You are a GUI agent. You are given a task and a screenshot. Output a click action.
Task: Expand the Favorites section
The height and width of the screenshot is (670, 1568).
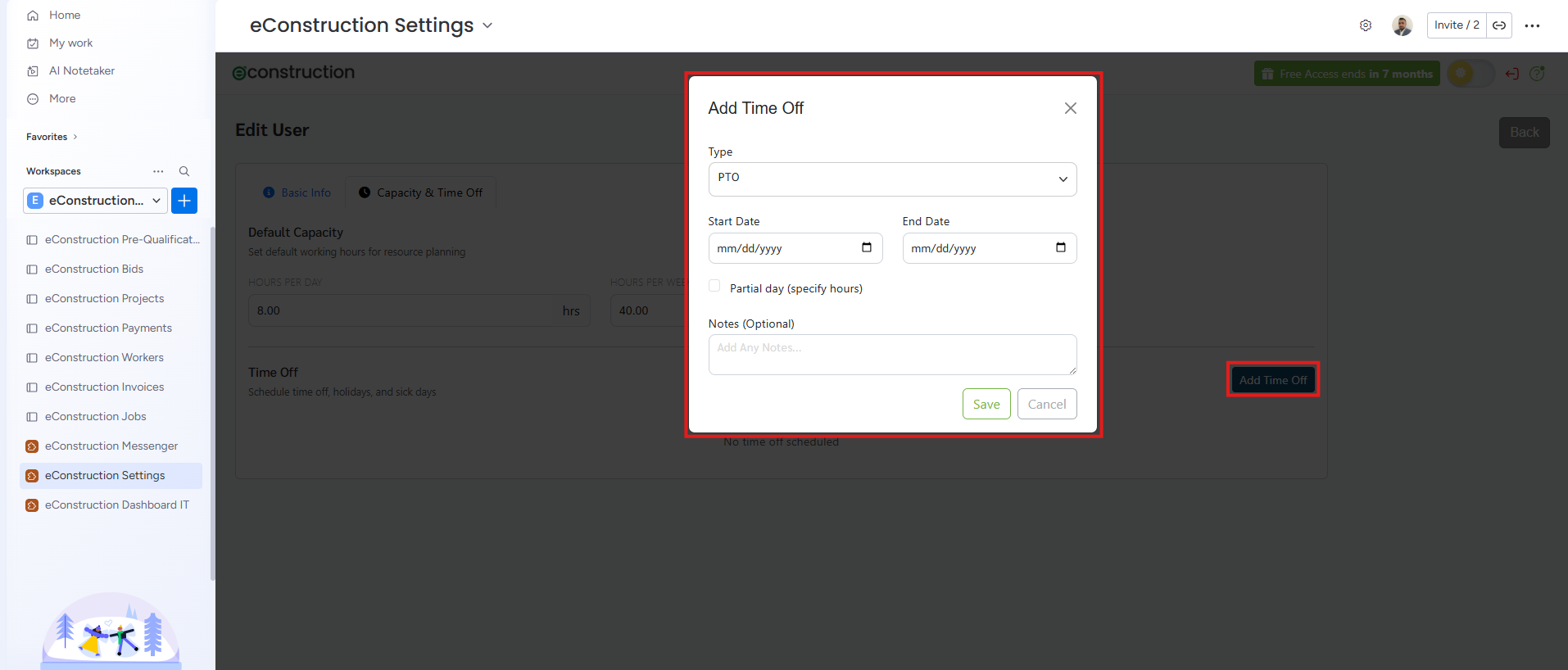pos(52,137)
